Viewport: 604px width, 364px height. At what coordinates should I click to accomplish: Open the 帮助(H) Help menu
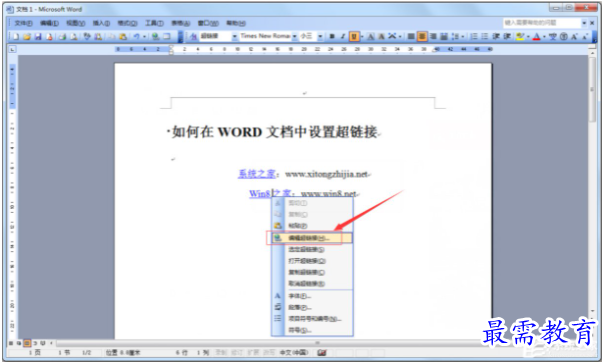pos(236,23)
